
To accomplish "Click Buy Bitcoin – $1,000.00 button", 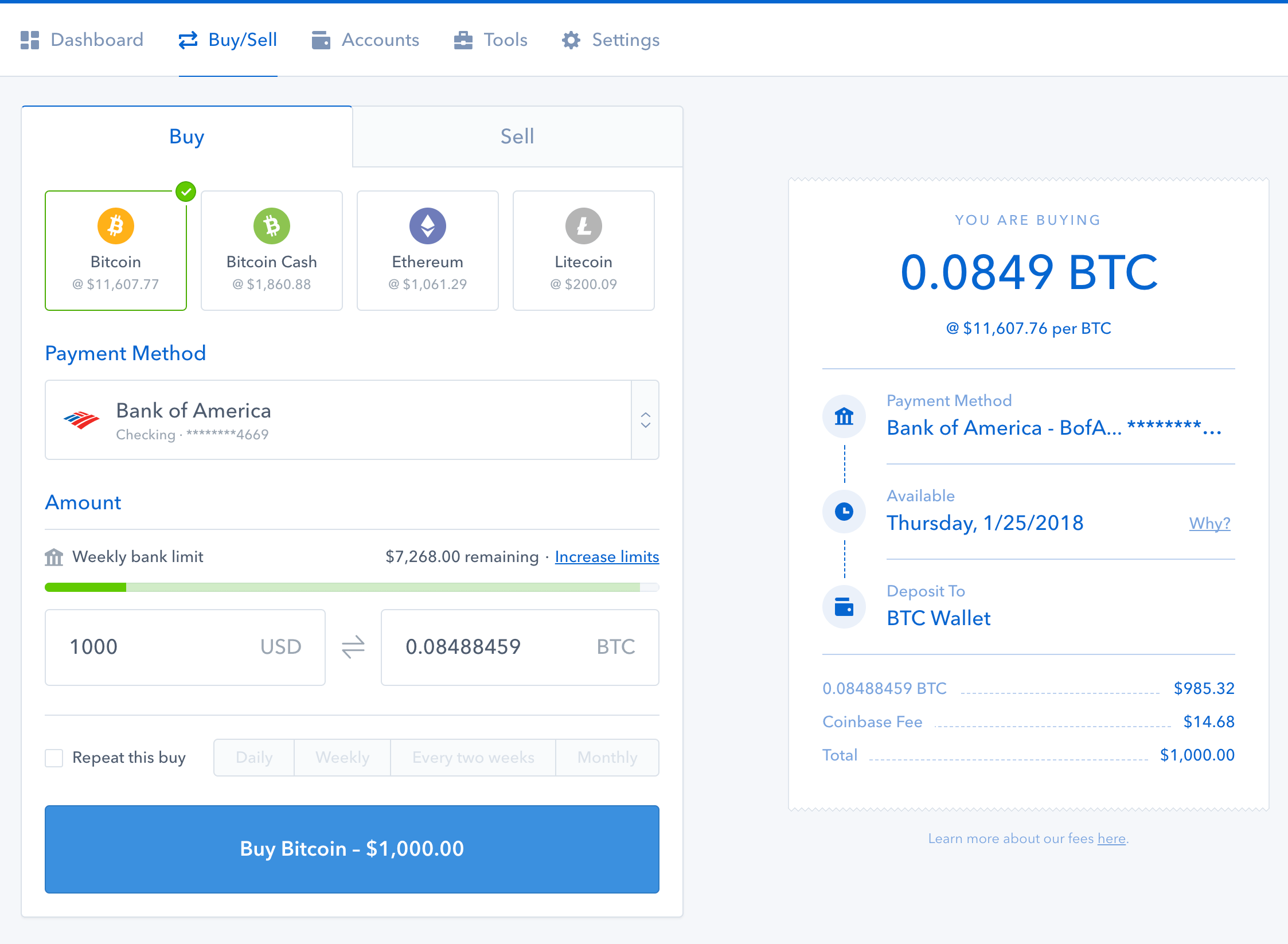I will click(x=352, y=849).
